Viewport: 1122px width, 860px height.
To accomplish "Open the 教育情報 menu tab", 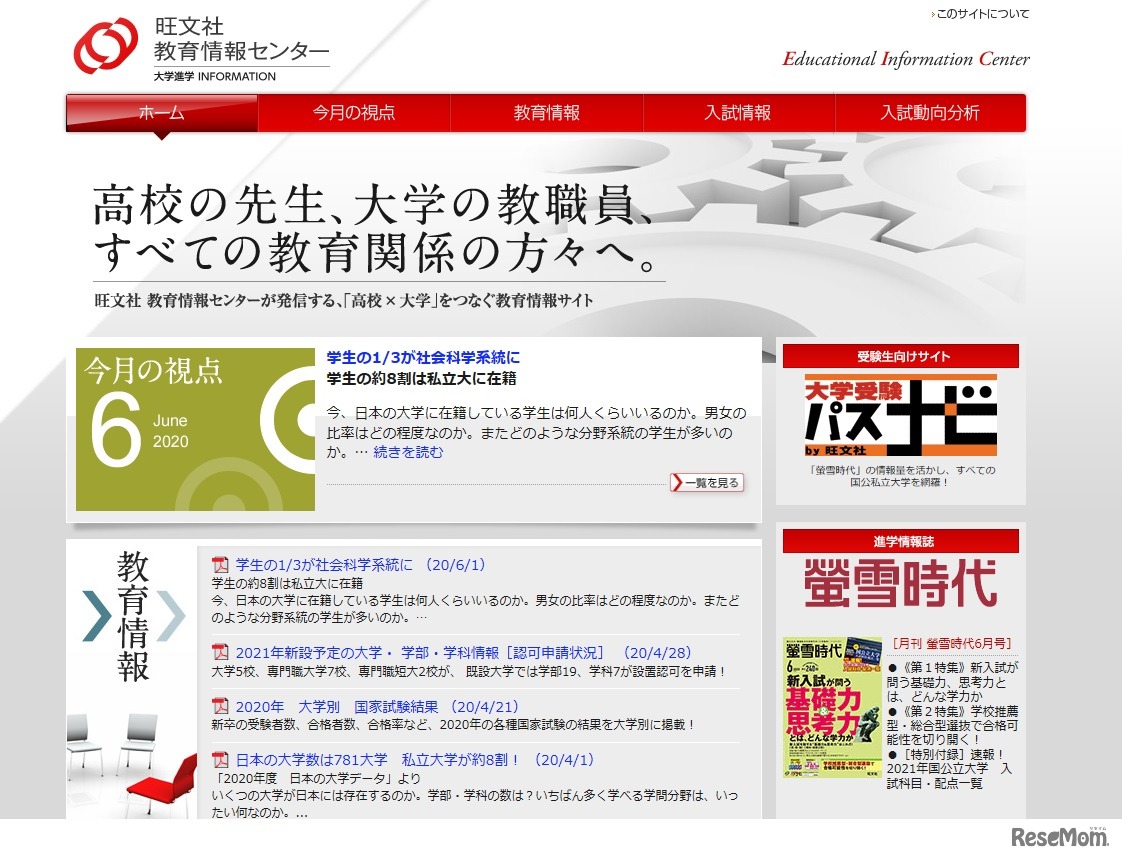I will [547, 113].
